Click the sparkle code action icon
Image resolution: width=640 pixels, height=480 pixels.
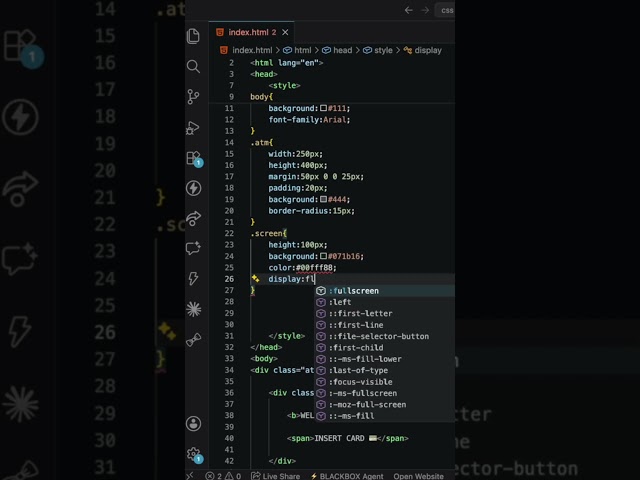pos(256,278)
